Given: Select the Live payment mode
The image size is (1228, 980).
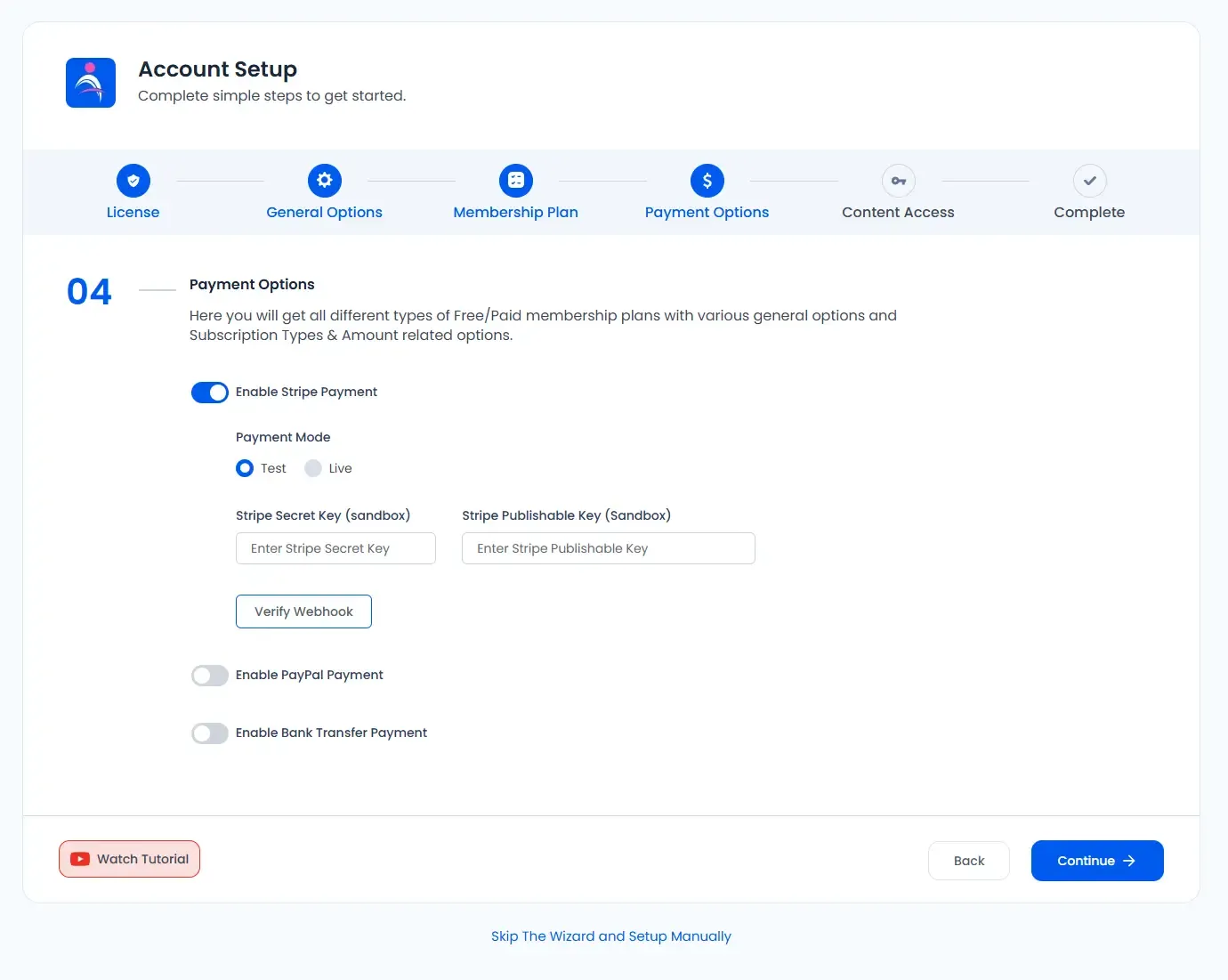Looking at the screenshot, I should (313, 467).
